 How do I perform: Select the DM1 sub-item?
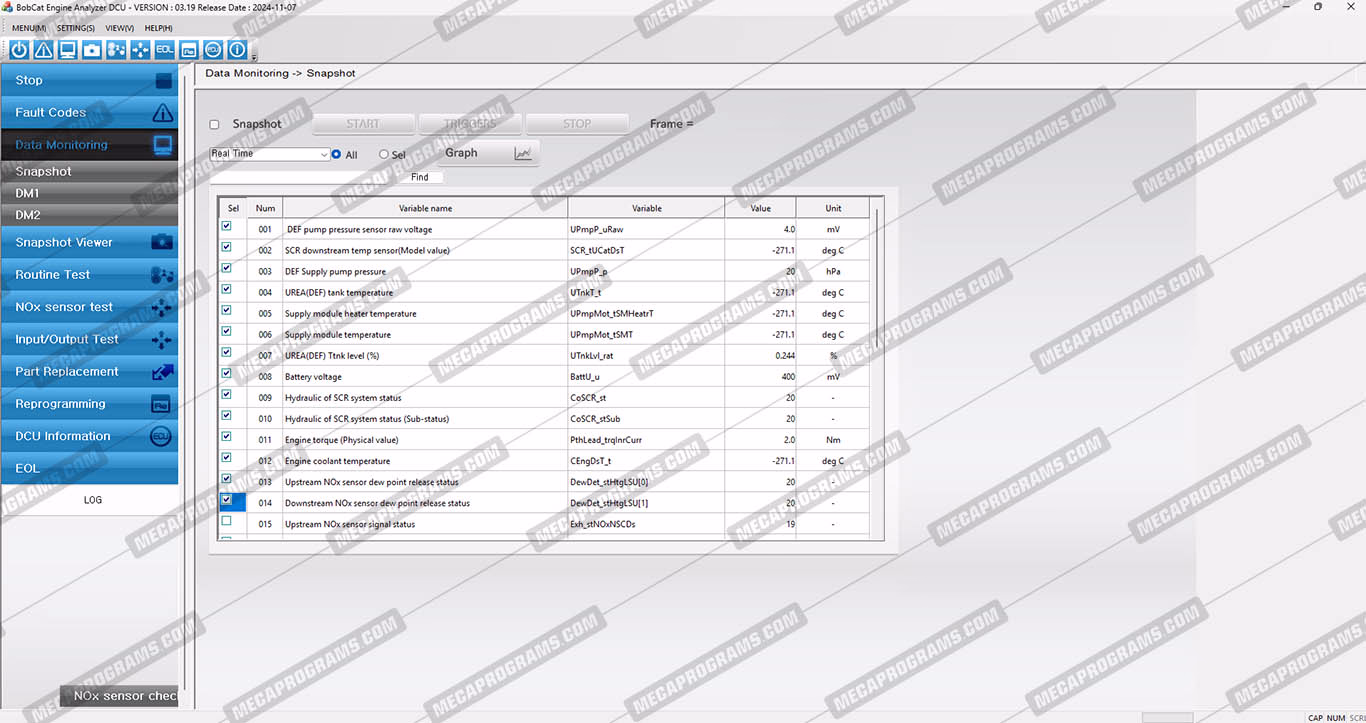(89, 193)
